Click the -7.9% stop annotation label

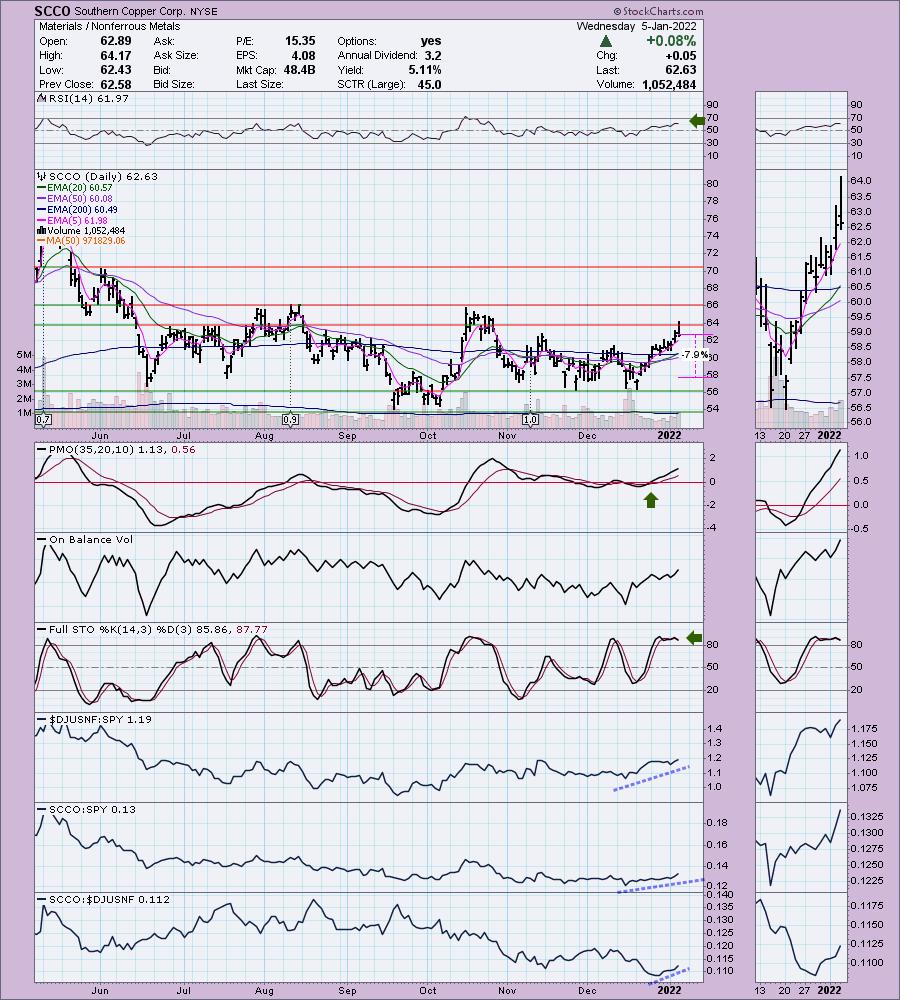[x=695, y=355]
